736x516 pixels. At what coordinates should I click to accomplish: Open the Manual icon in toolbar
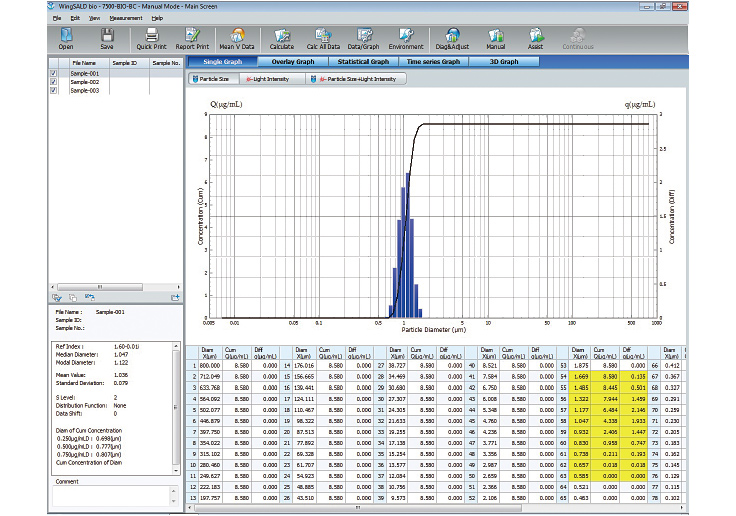pyautogui.click(x=495, y=38)
